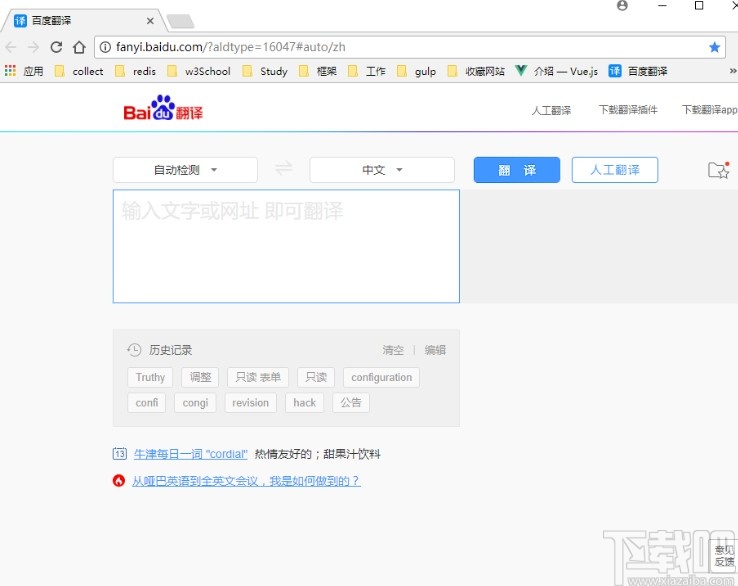Open the 人工翻译 header link
The image size is (738, 586).
551,110
